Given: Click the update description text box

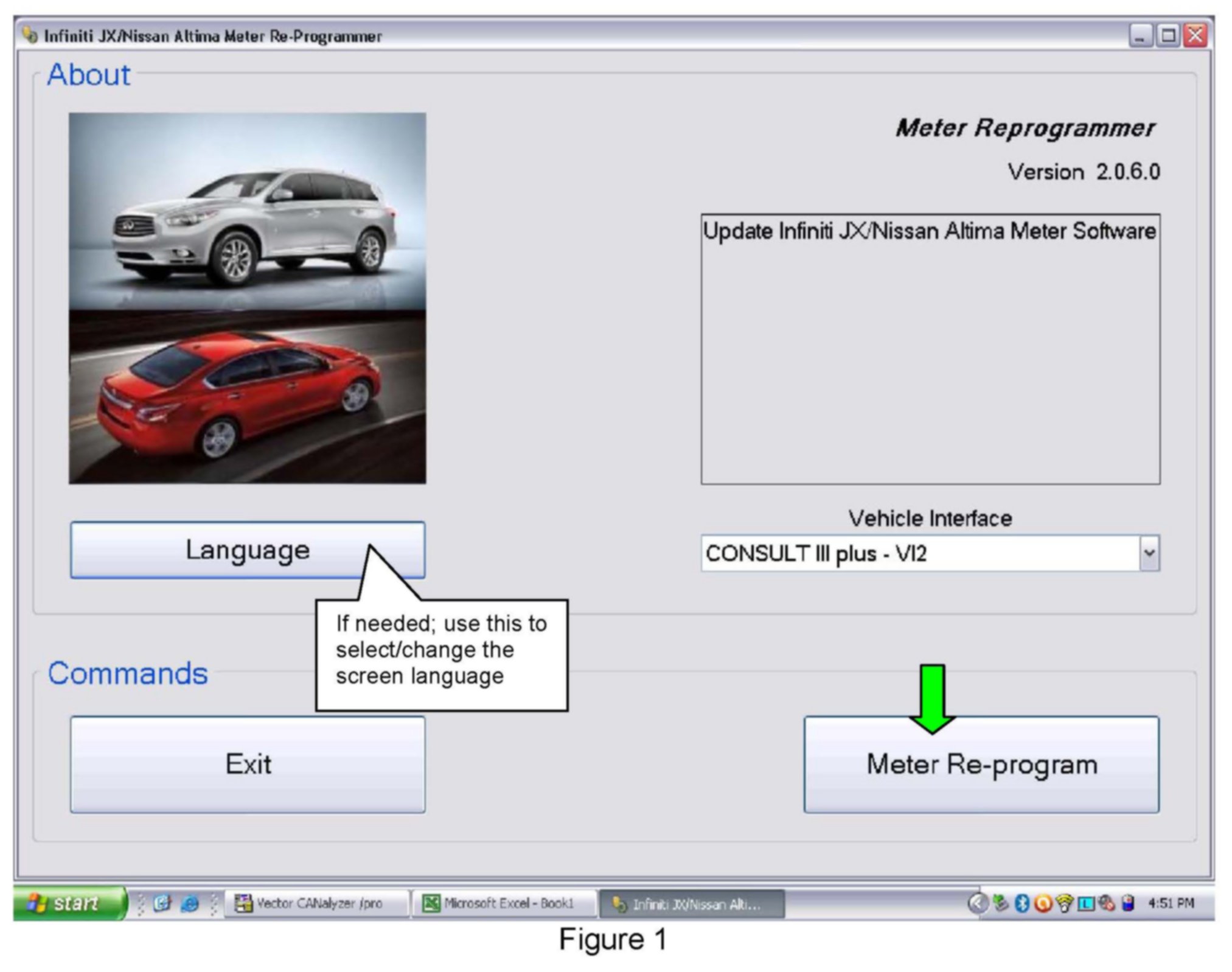Looking at the screenshot, I should pyautogui.click(x=930, y=349).
